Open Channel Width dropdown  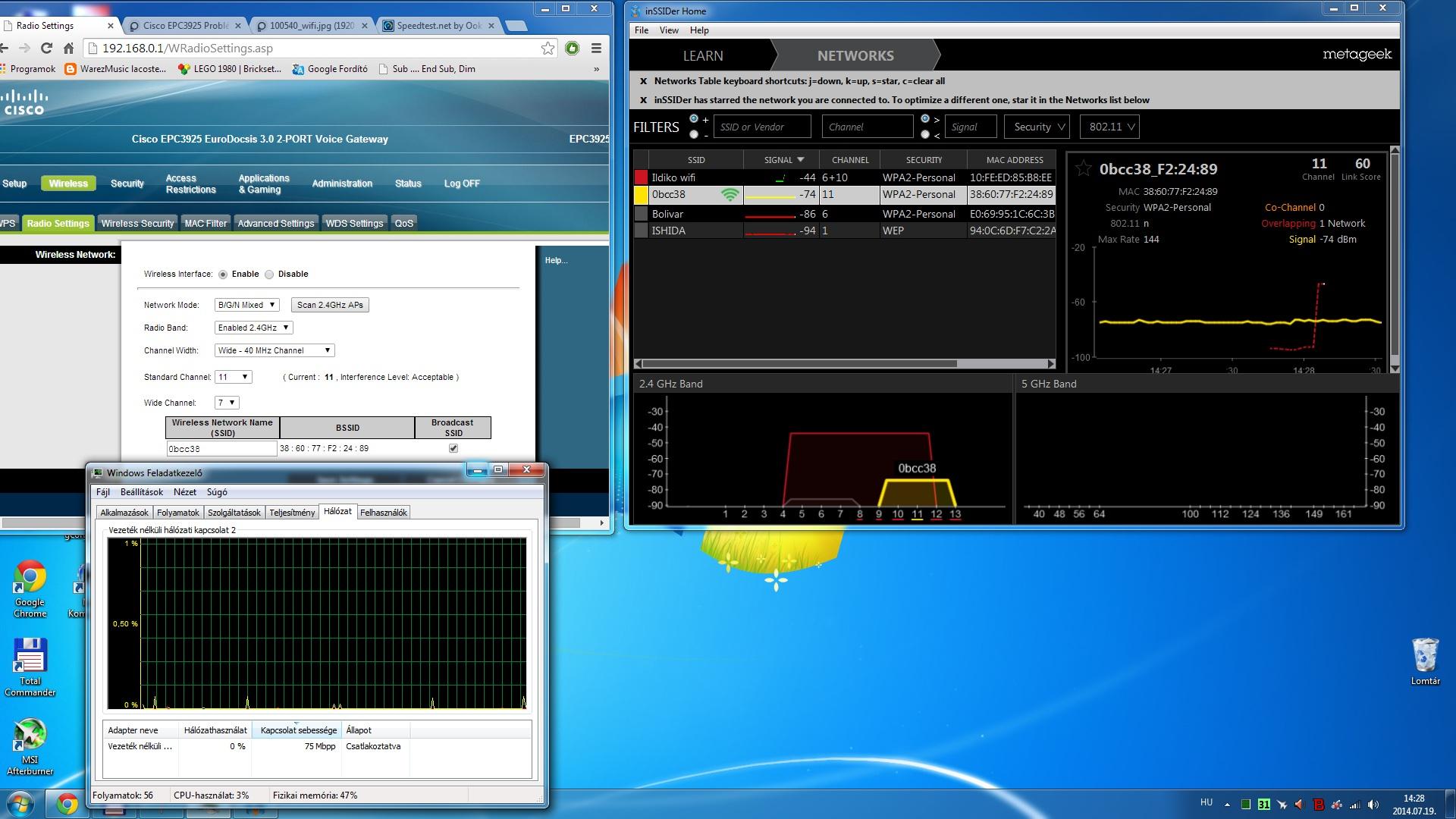point(275,350)
